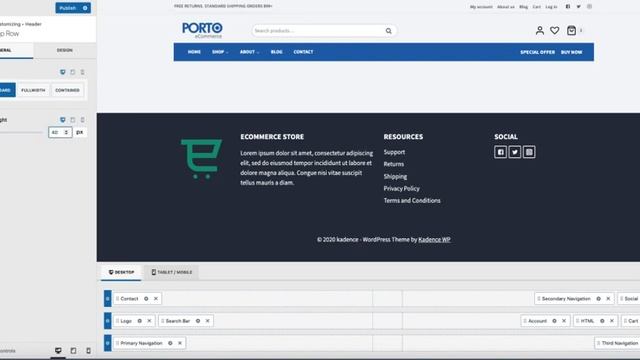Open settings for Search Bar item

pyautogui.click(x=198, y=321)
